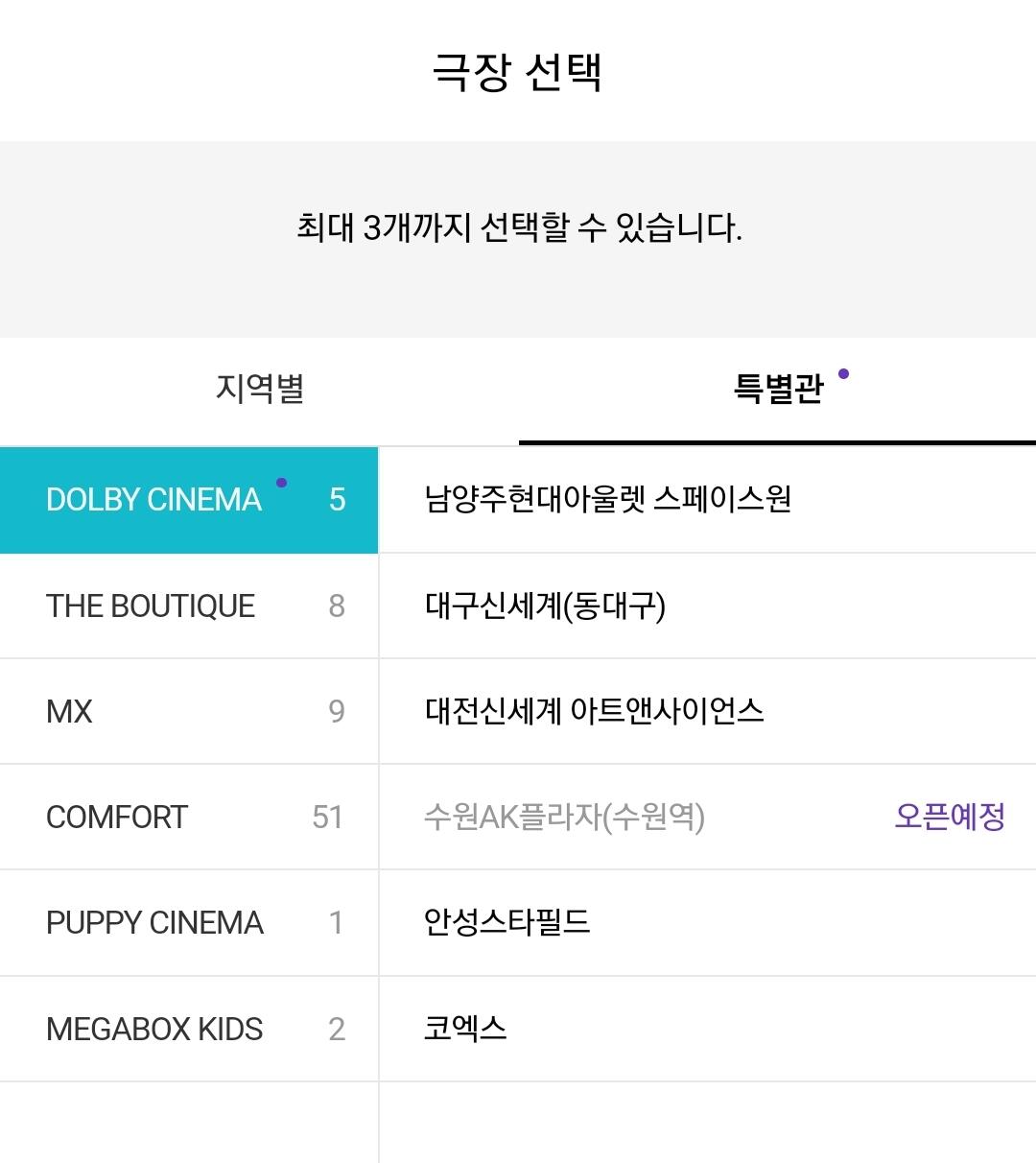Viewport: 1036px width, 1163px height.
Task: Click the 오픈예정 label
Action: [949, 818]
